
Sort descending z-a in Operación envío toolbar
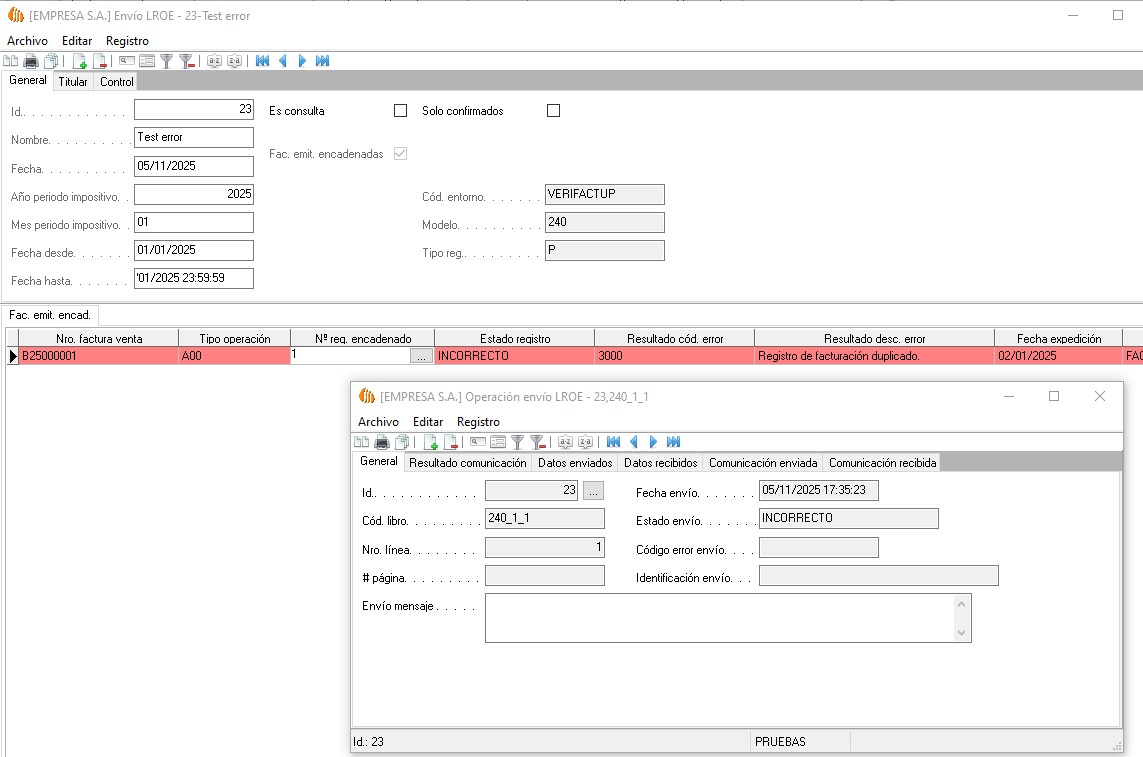(585, 442)
